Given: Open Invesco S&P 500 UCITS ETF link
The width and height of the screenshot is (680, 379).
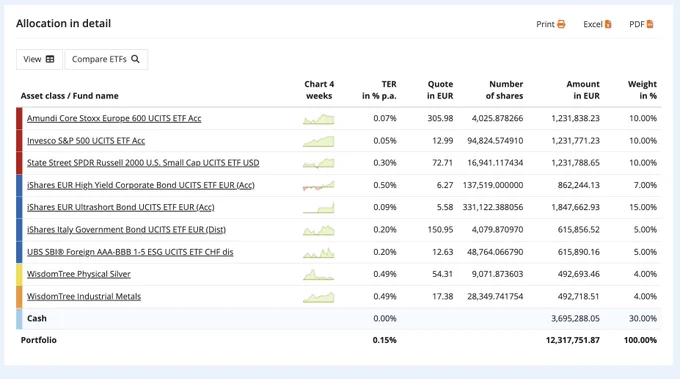Looking at the screenshot, I should pos(86,141).
